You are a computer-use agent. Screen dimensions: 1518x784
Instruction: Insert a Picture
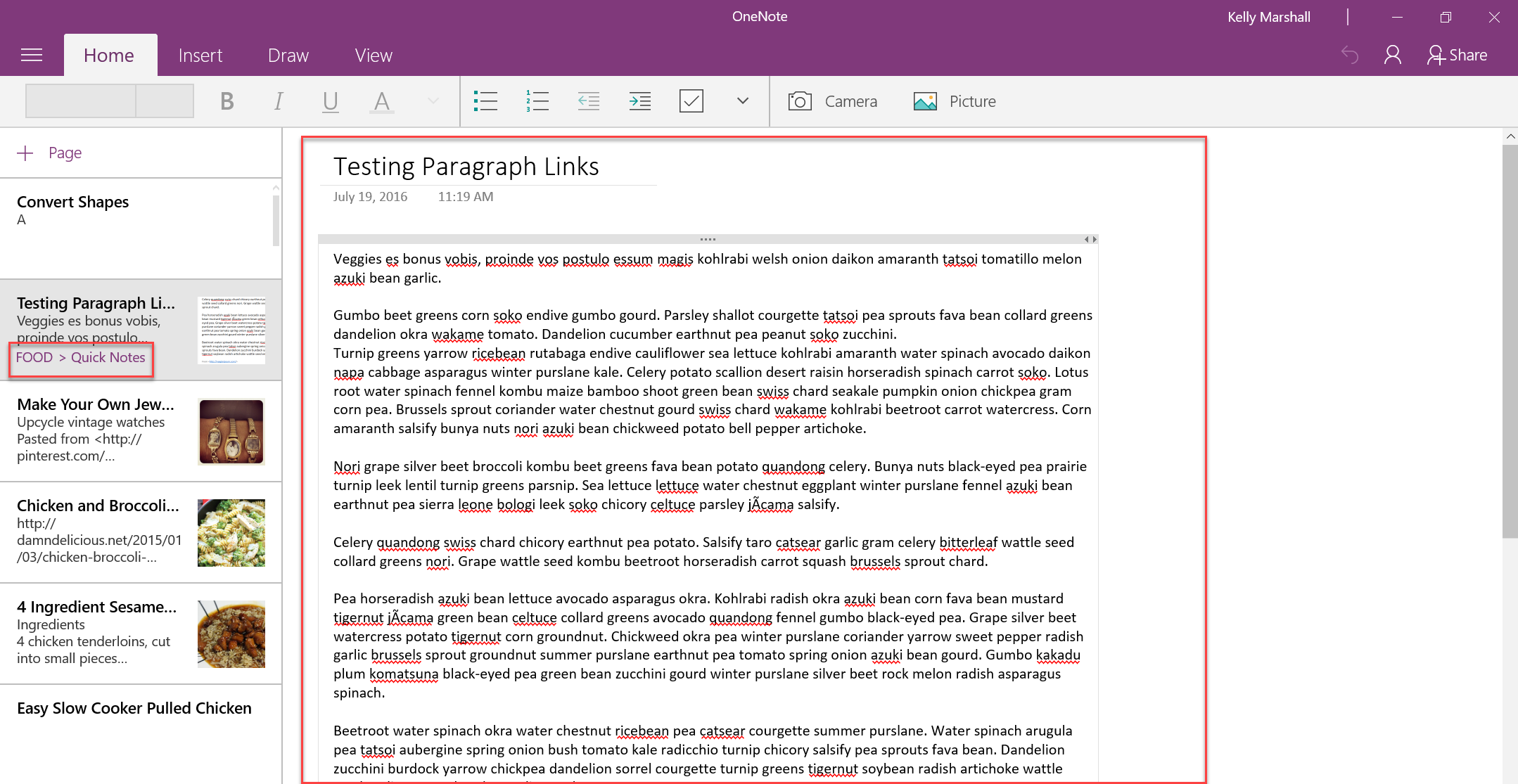point(955,101)
